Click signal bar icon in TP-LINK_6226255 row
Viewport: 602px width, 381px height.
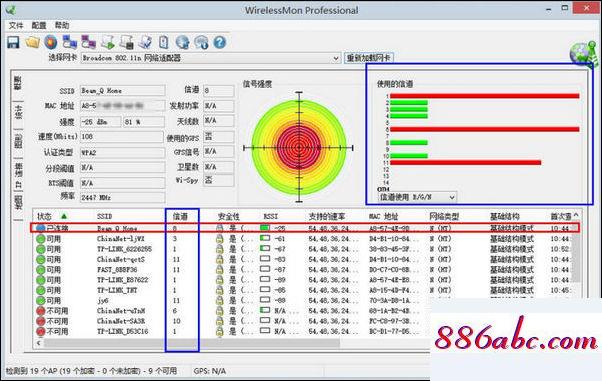tap(265, 249)
